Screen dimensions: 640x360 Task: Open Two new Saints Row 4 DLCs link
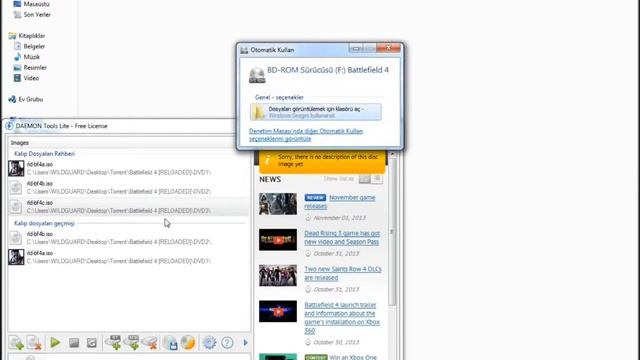pos(343,273)
